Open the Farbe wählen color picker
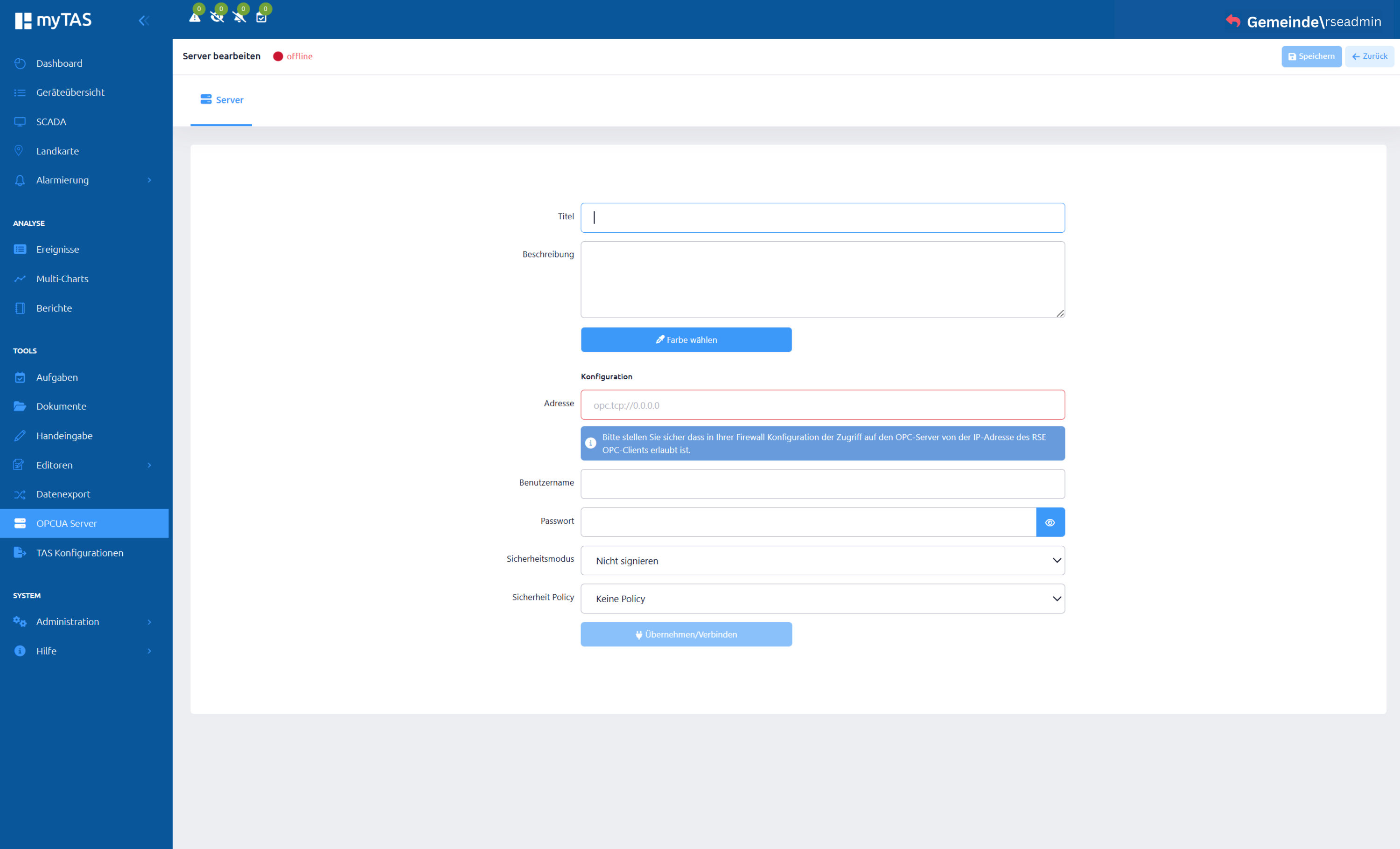The image size is (1400, 849). [x=686, y=340]
